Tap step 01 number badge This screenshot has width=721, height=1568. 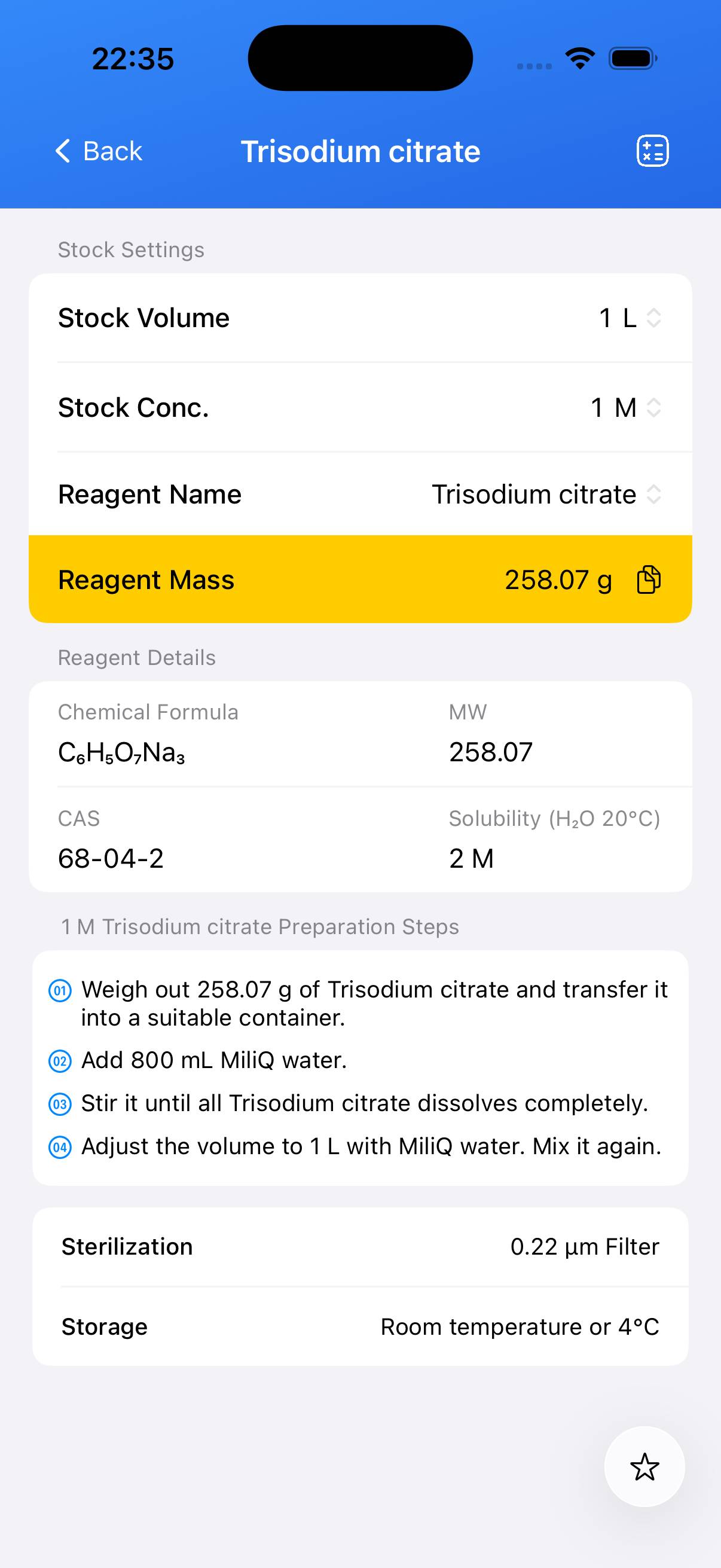click(60, 990)
